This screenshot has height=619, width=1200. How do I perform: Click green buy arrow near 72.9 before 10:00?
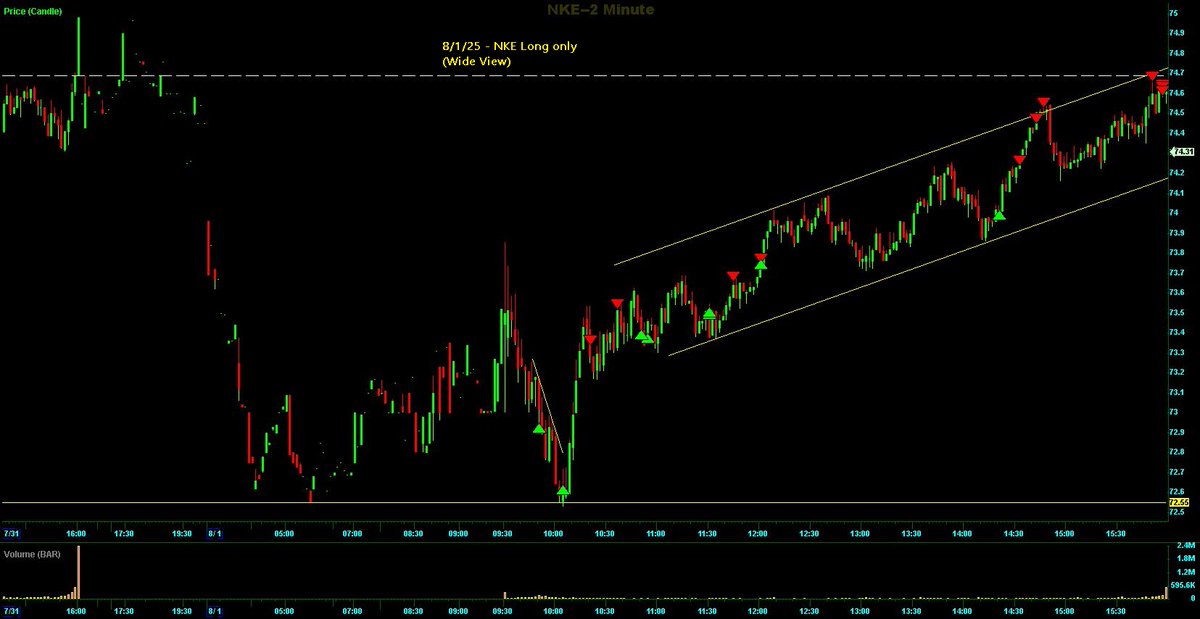click(539, 429)
